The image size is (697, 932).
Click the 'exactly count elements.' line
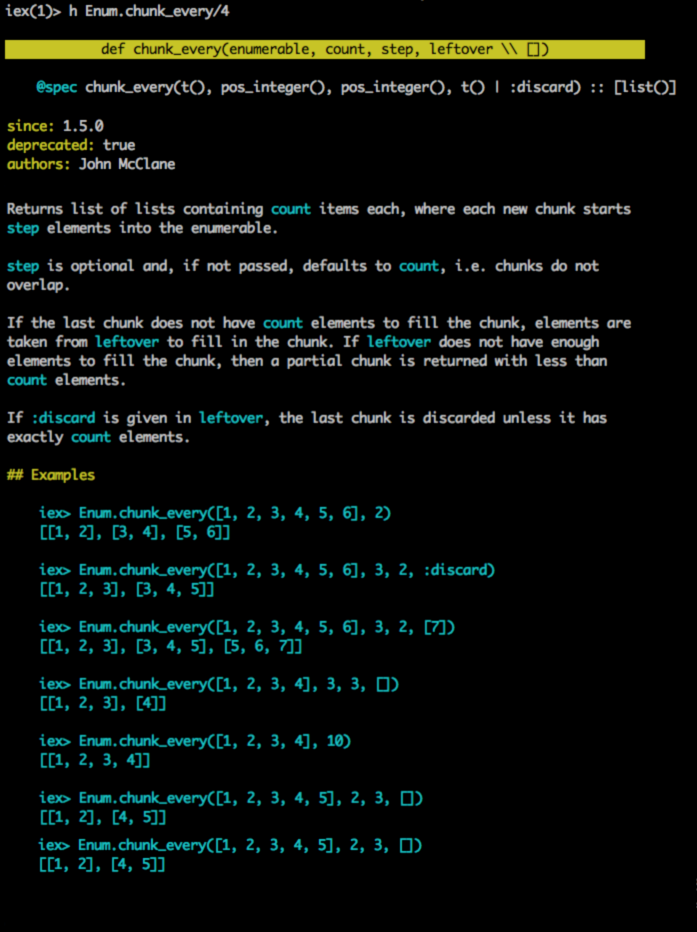pyautogui.click(x=98, y=437)
